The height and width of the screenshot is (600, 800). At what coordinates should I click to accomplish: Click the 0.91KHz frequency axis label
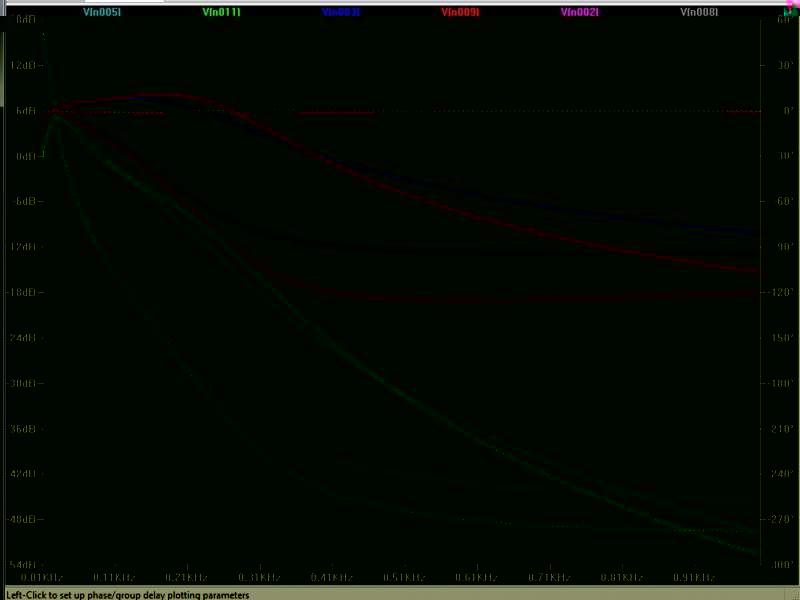[x=694, y=578]
